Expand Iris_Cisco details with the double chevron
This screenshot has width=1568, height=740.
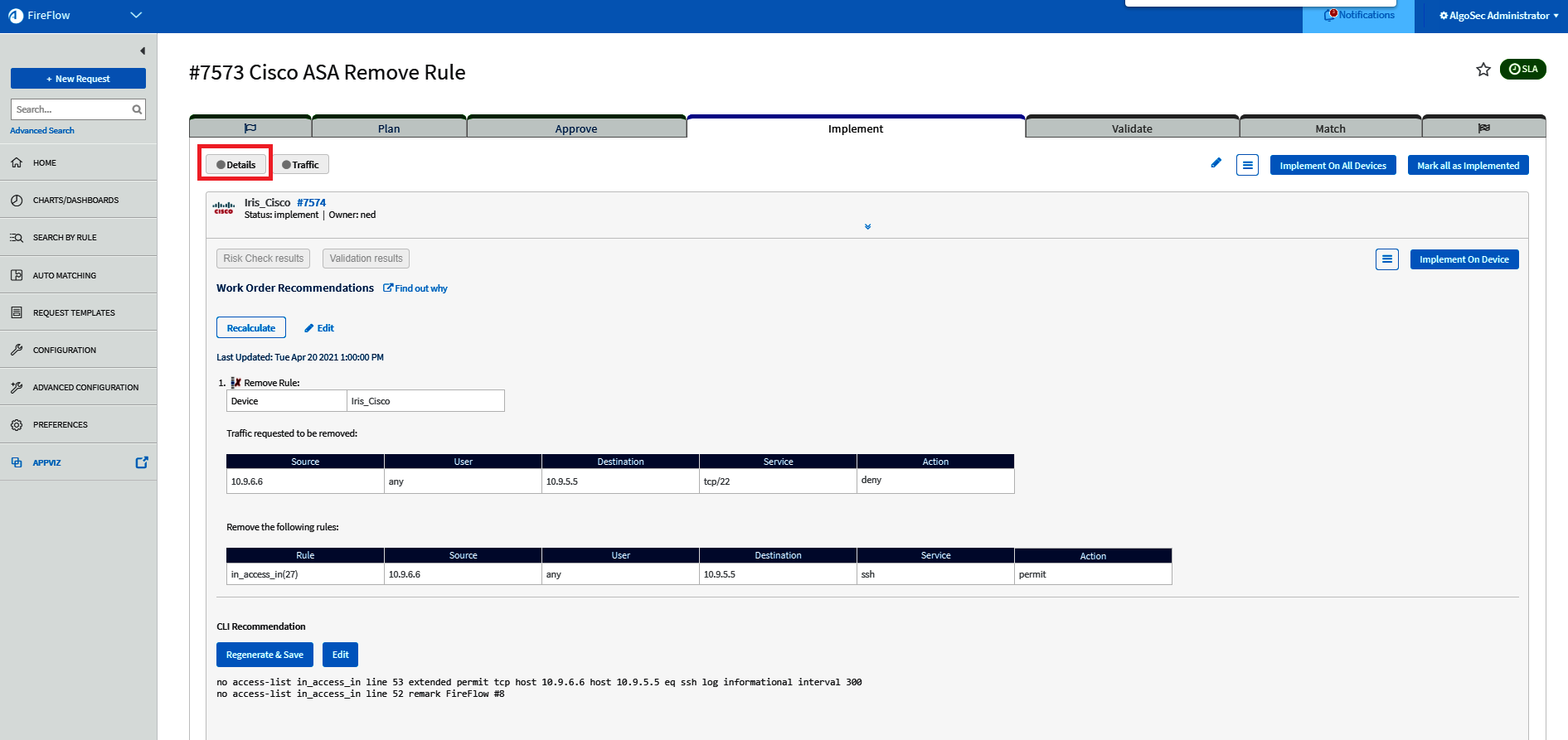tap(867, 227)
